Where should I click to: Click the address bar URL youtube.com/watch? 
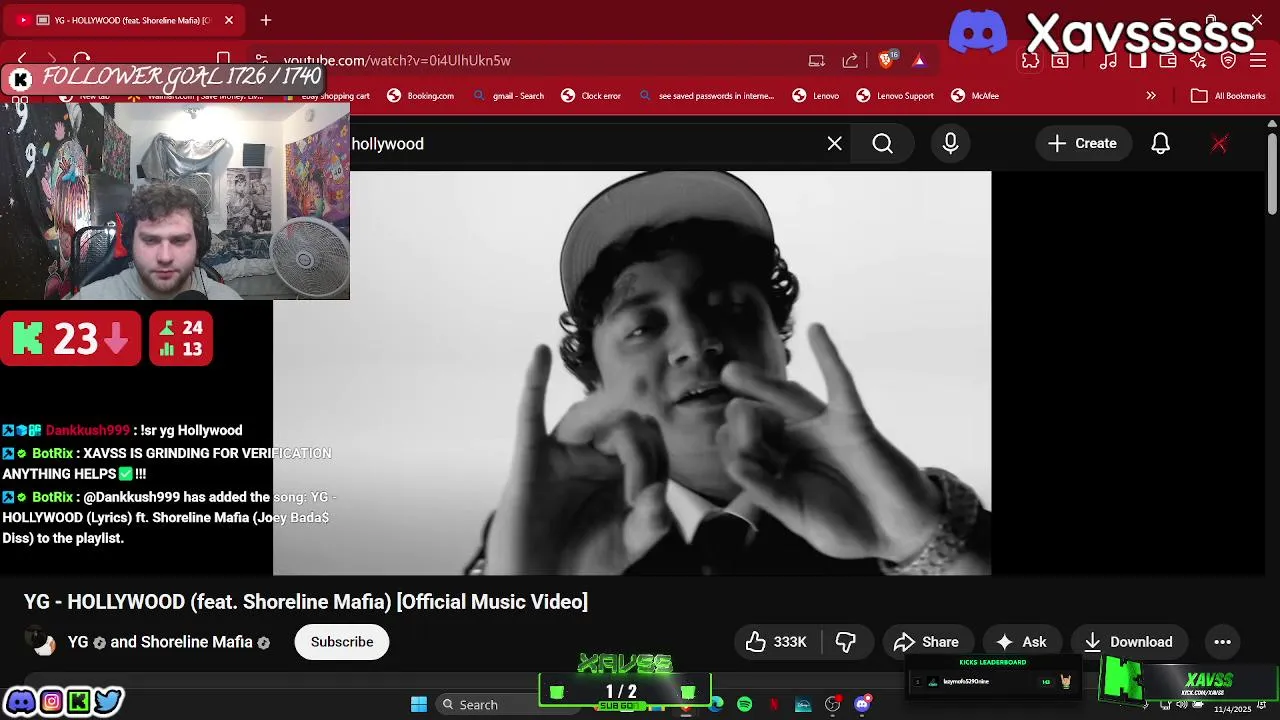[397, 61]
